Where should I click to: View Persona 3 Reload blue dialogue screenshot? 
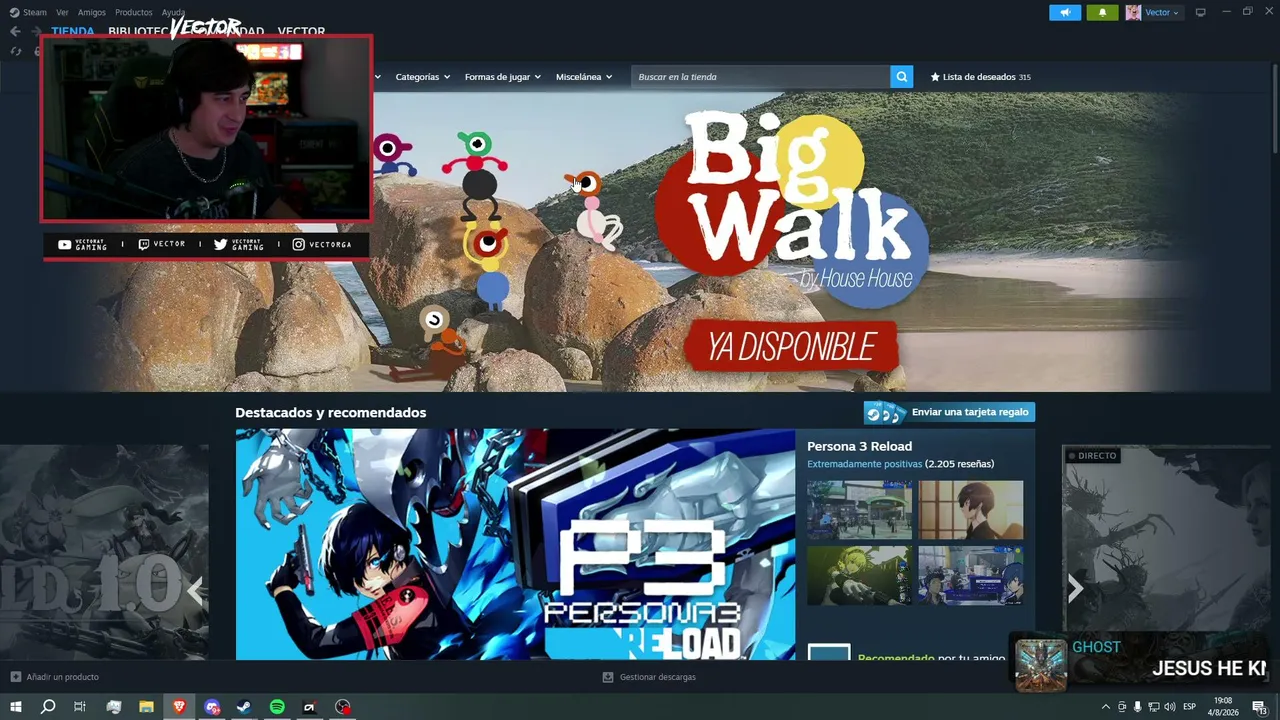tap(971, 575)
